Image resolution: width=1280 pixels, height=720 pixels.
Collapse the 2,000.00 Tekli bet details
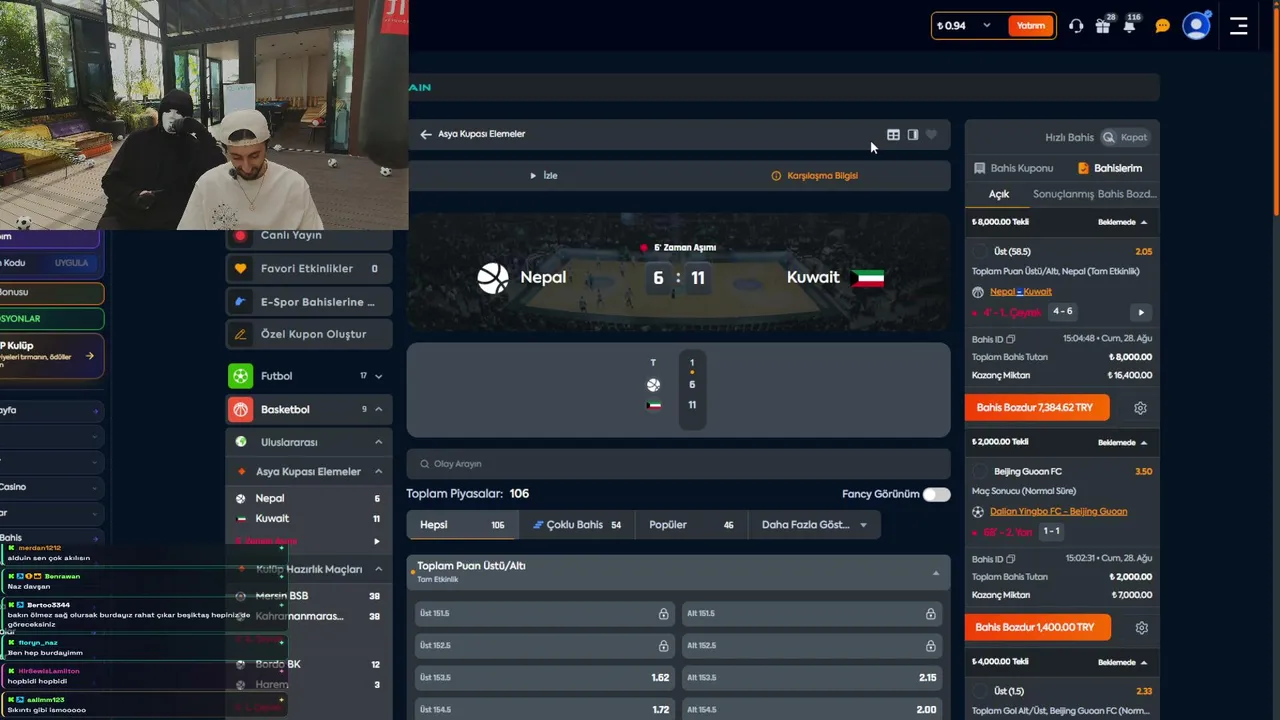1144,442
